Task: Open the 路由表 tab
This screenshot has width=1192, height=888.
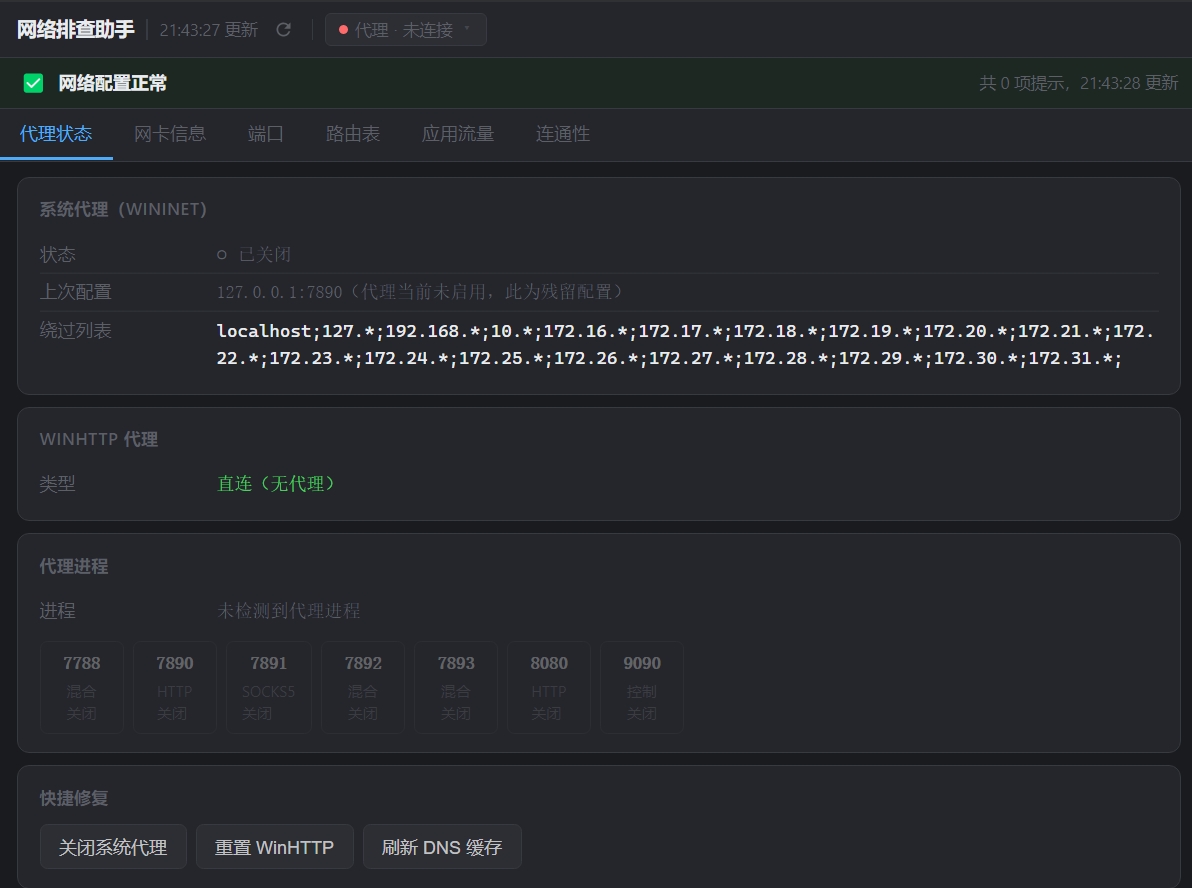Action: (353, 134)
